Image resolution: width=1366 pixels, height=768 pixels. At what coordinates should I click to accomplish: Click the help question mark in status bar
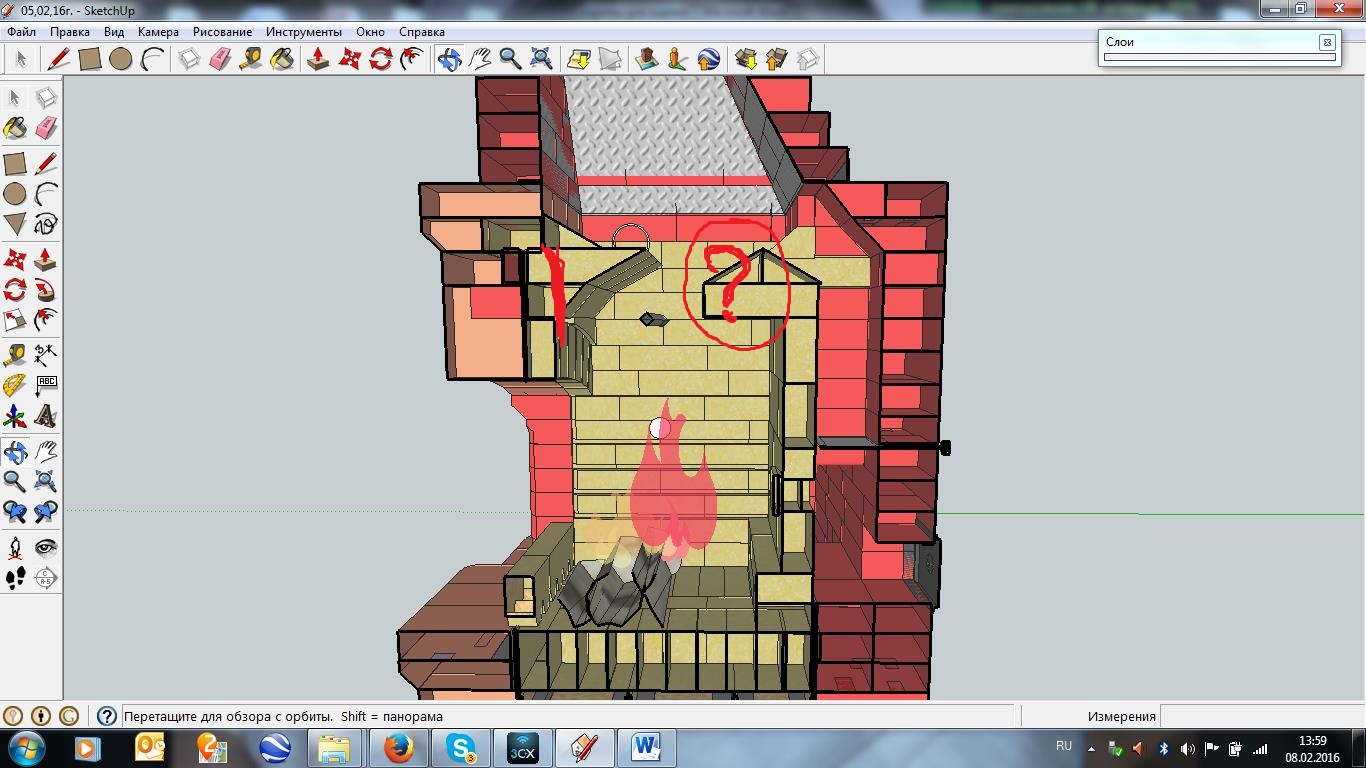tap(107, 716)
